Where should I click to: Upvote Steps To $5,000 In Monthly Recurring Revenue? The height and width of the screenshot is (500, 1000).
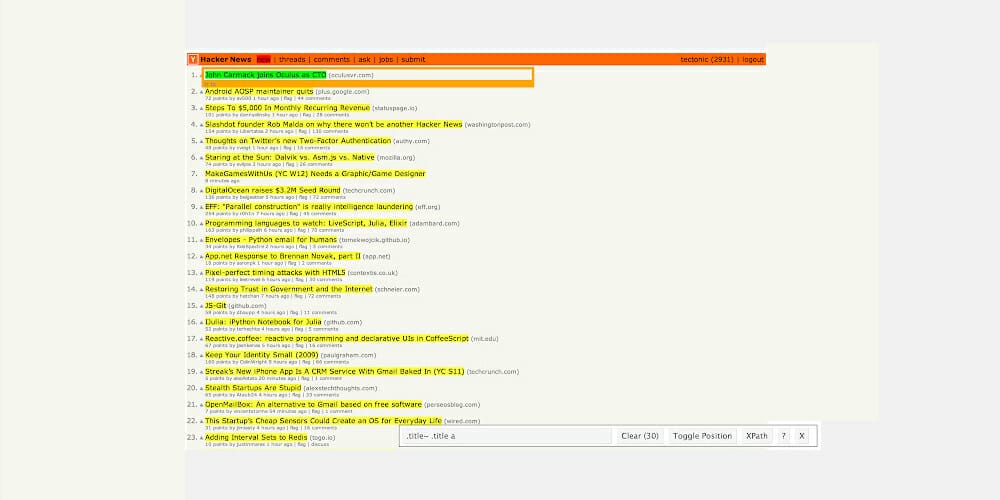click(x=202, y=108)
